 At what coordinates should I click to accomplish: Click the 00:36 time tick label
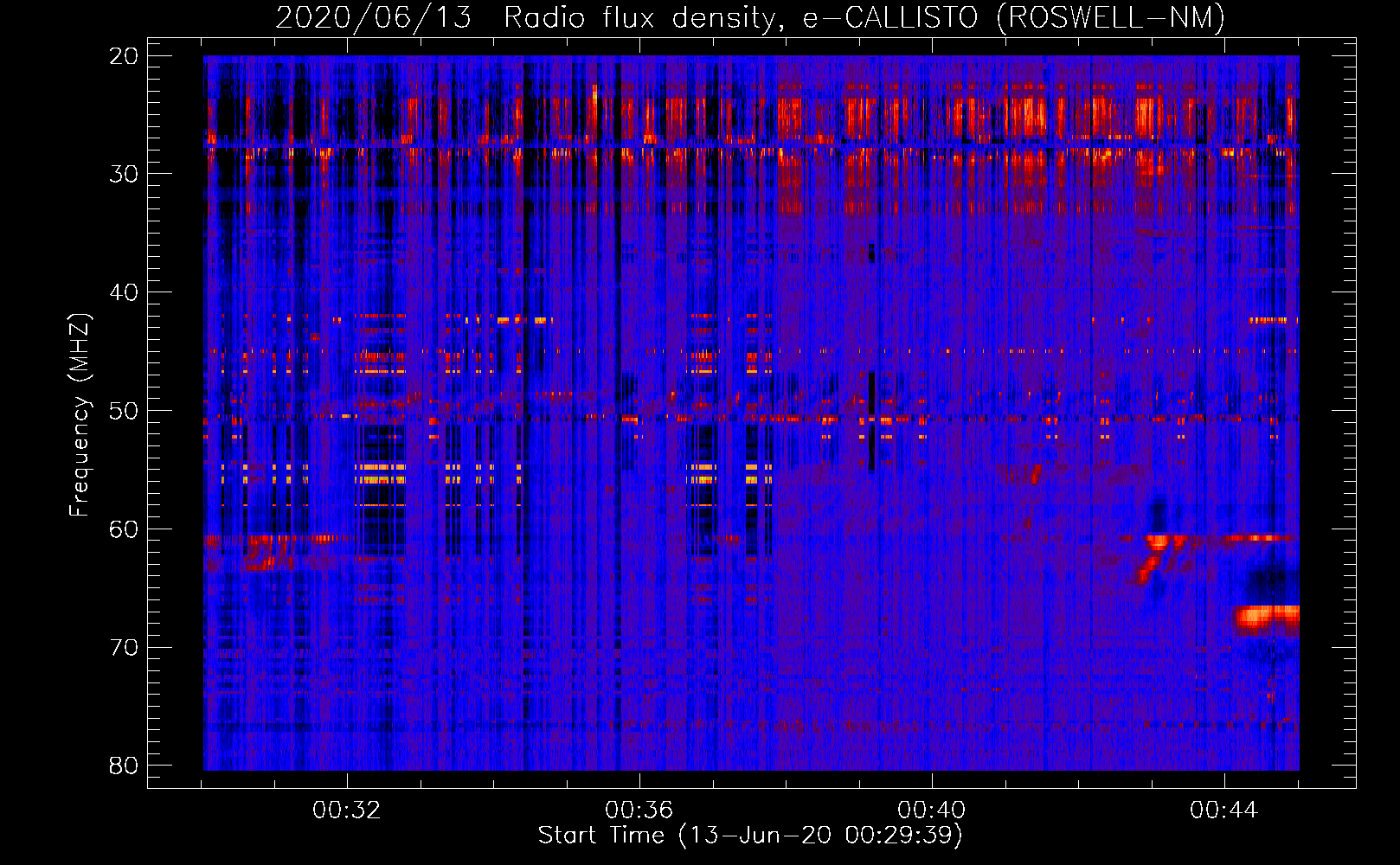639,811
